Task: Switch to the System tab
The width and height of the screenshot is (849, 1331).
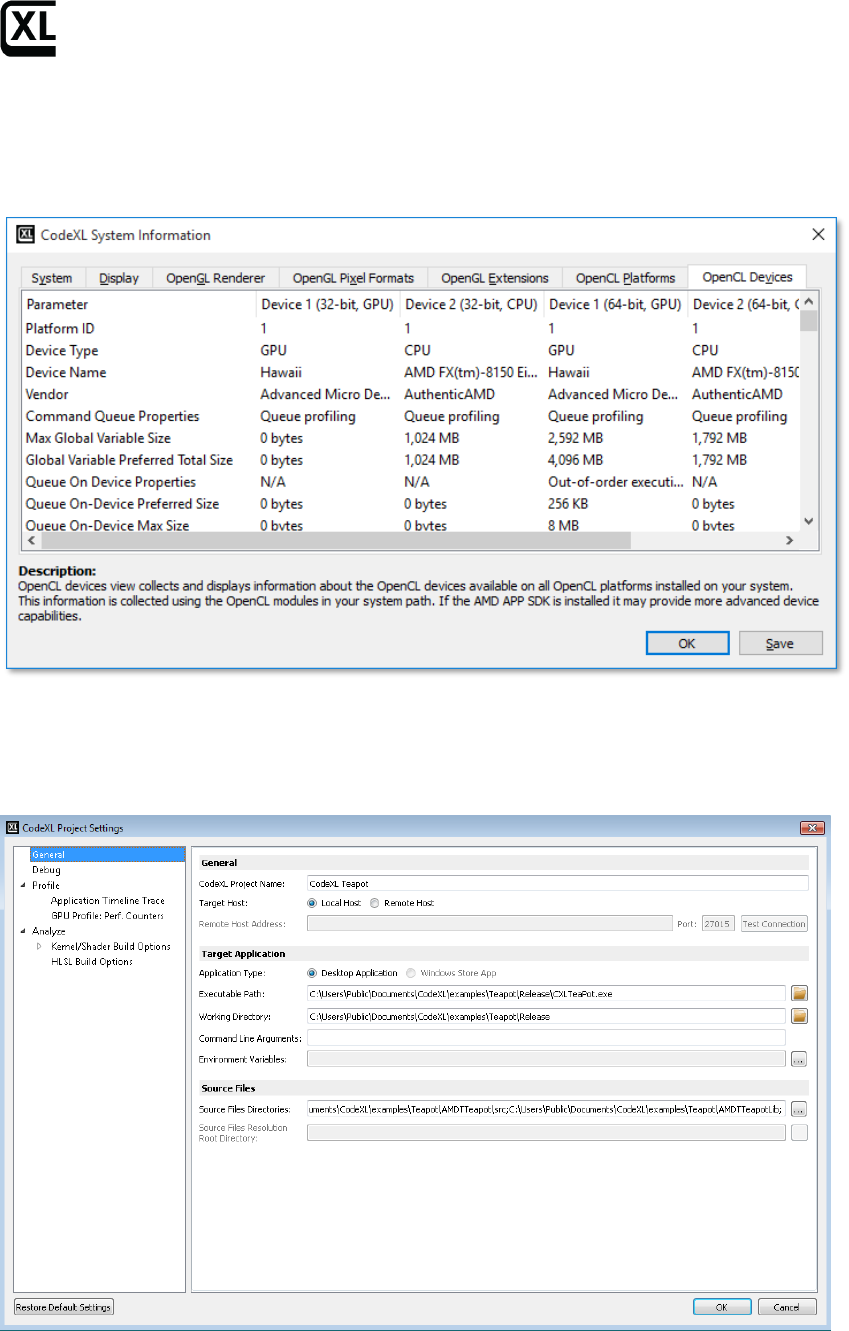Action: coord(52,278)
